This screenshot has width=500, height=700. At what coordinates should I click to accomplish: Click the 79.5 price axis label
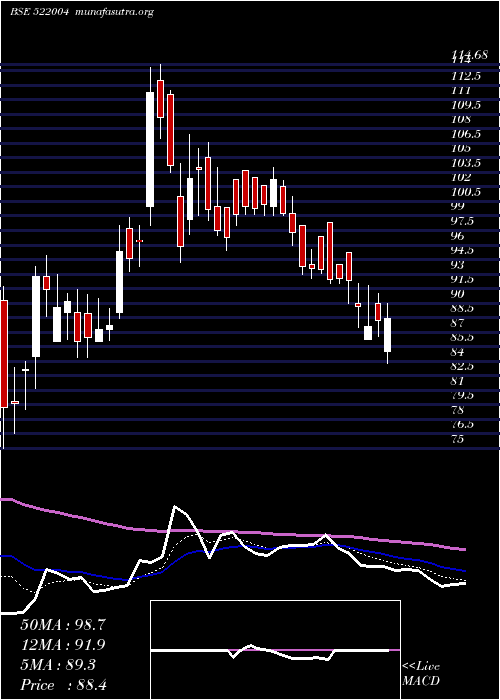463,396
